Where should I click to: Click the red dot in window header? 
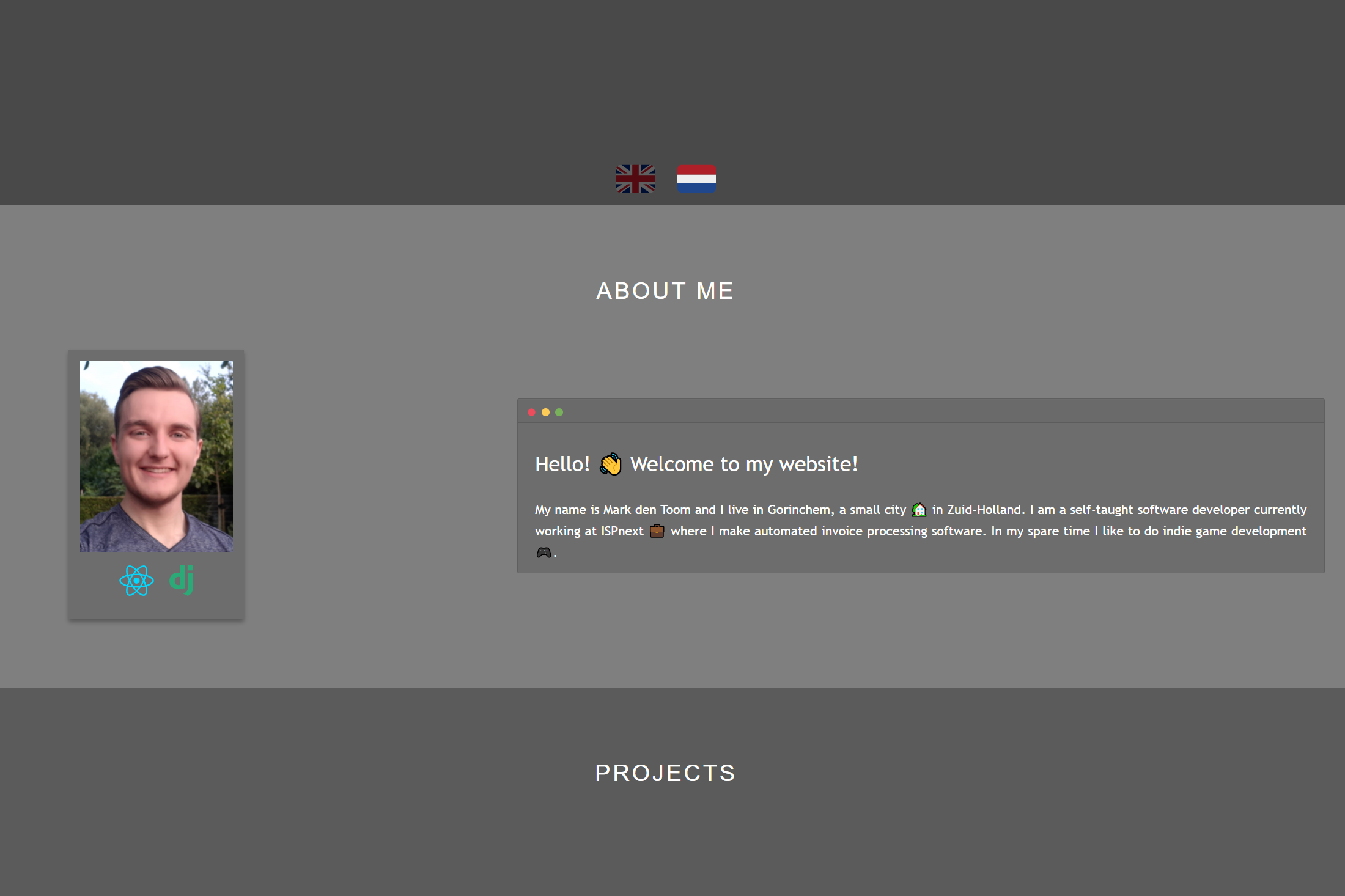pos(531,413)
